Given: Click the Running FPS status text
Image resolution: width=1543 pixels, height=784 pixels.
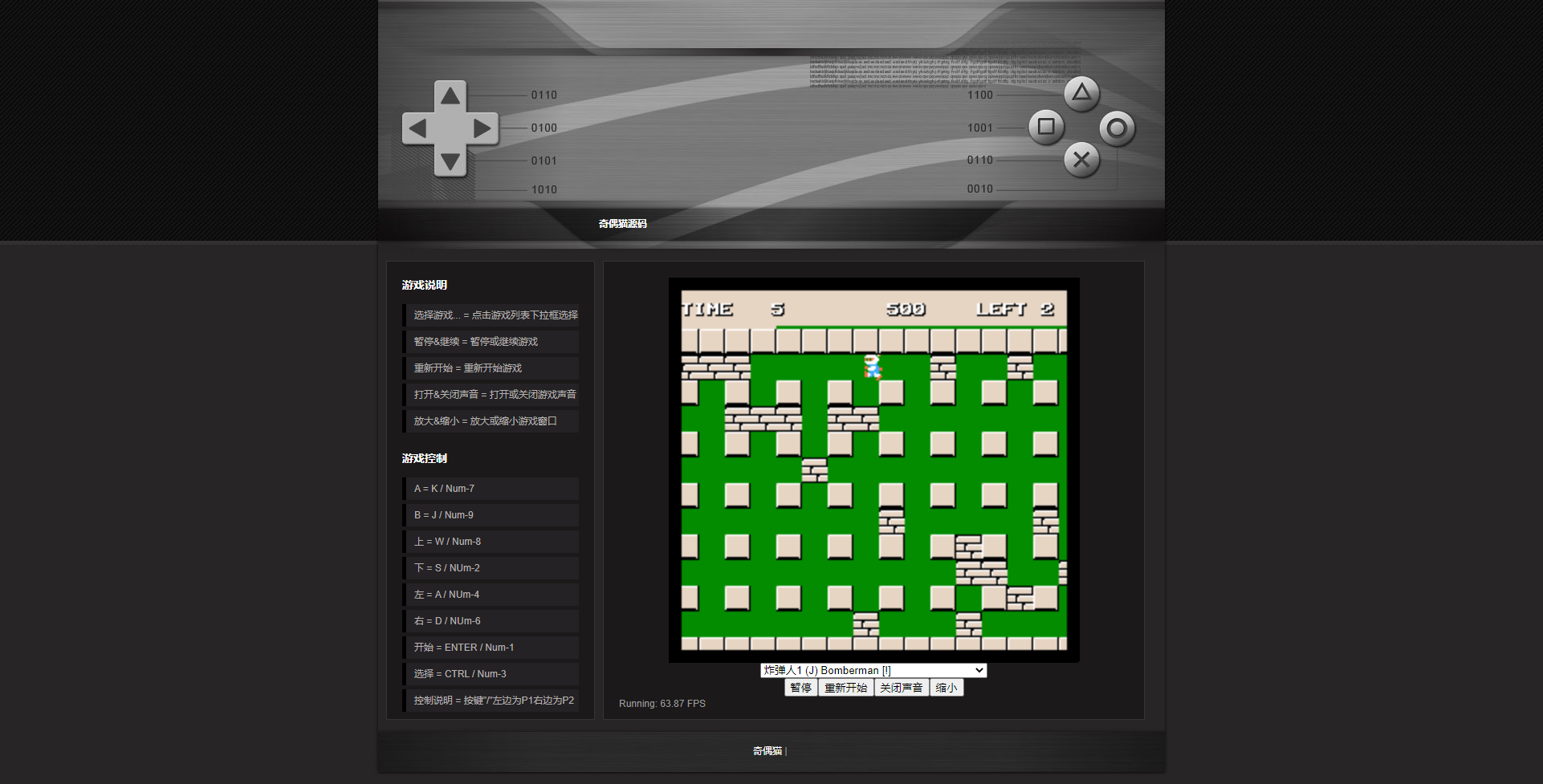Looking at the screenshot, I should coord(662,704).
